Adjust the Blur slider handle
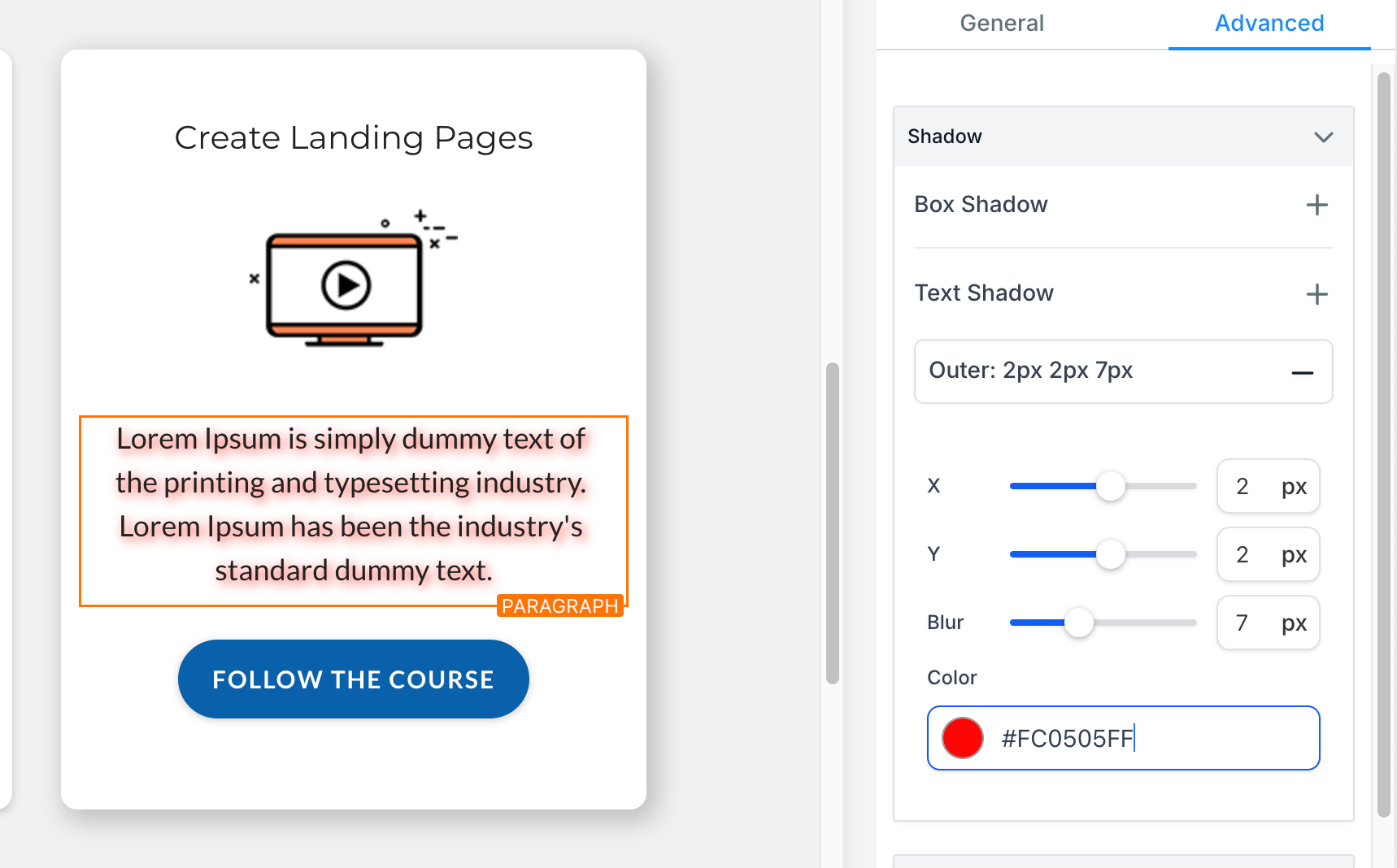The height and width of the screenshot is (868, 1397). click(x=1079, y=623)
